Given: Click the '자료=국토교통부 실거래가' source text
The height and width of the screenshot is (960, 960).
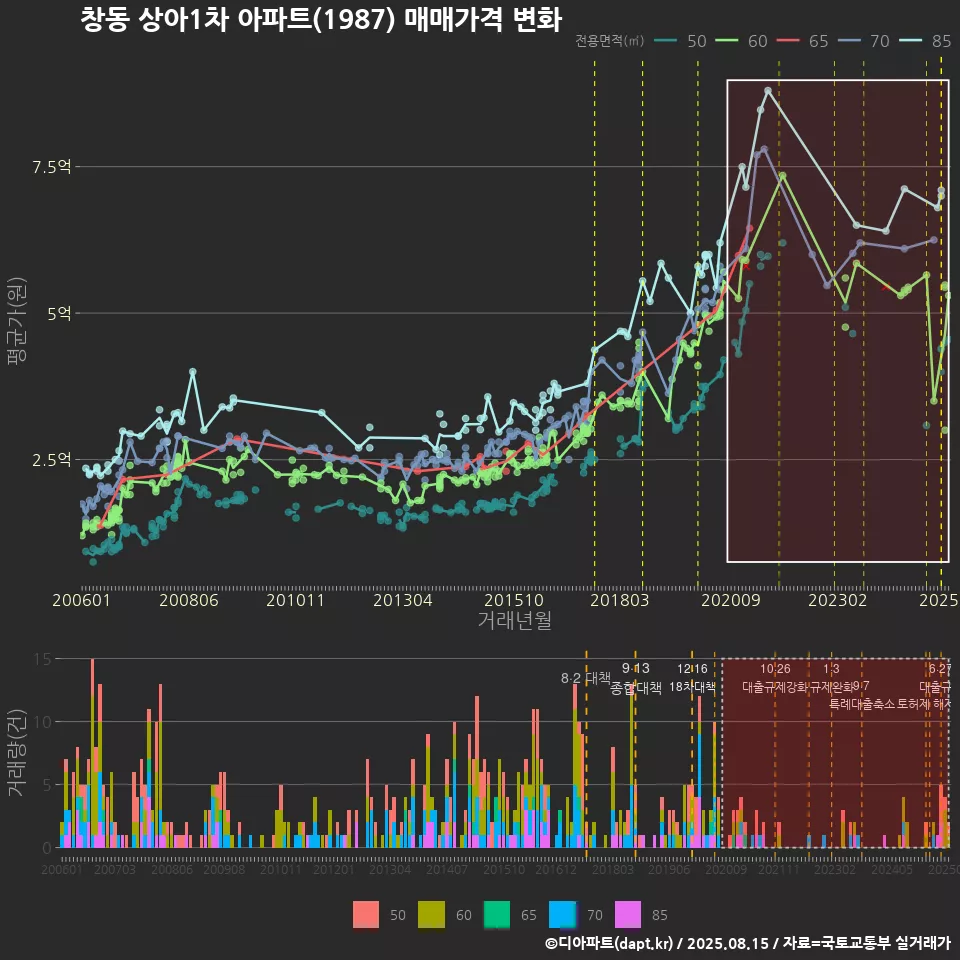Looking at the screenshot, I should pos(866,943).
